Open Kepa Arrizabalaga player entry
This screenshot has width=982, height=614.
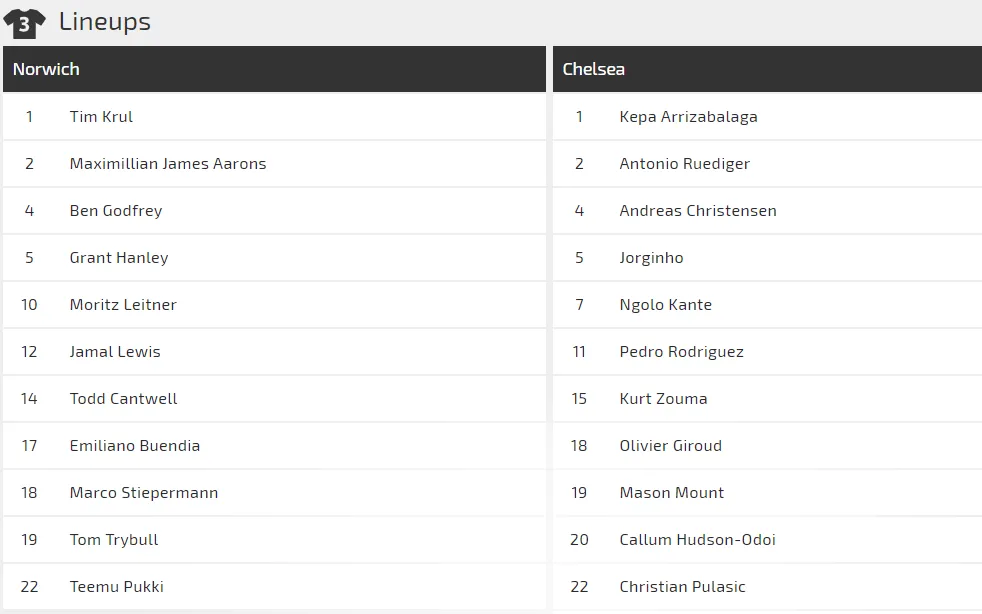688,117
